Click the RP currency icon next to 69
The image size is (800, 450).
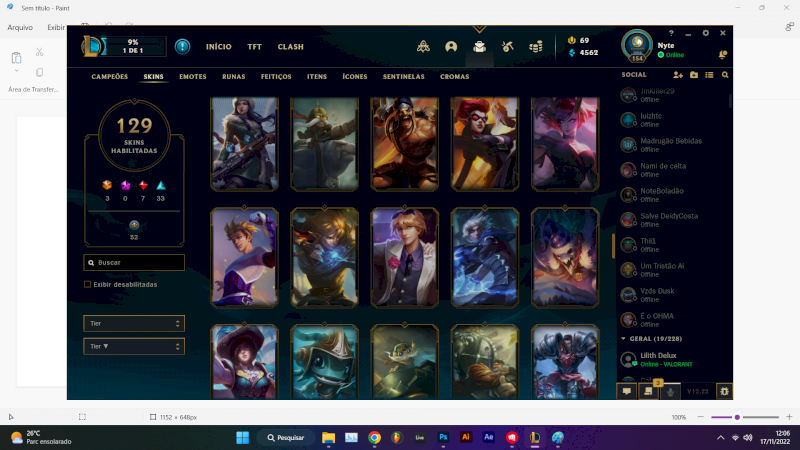(572, 40)
